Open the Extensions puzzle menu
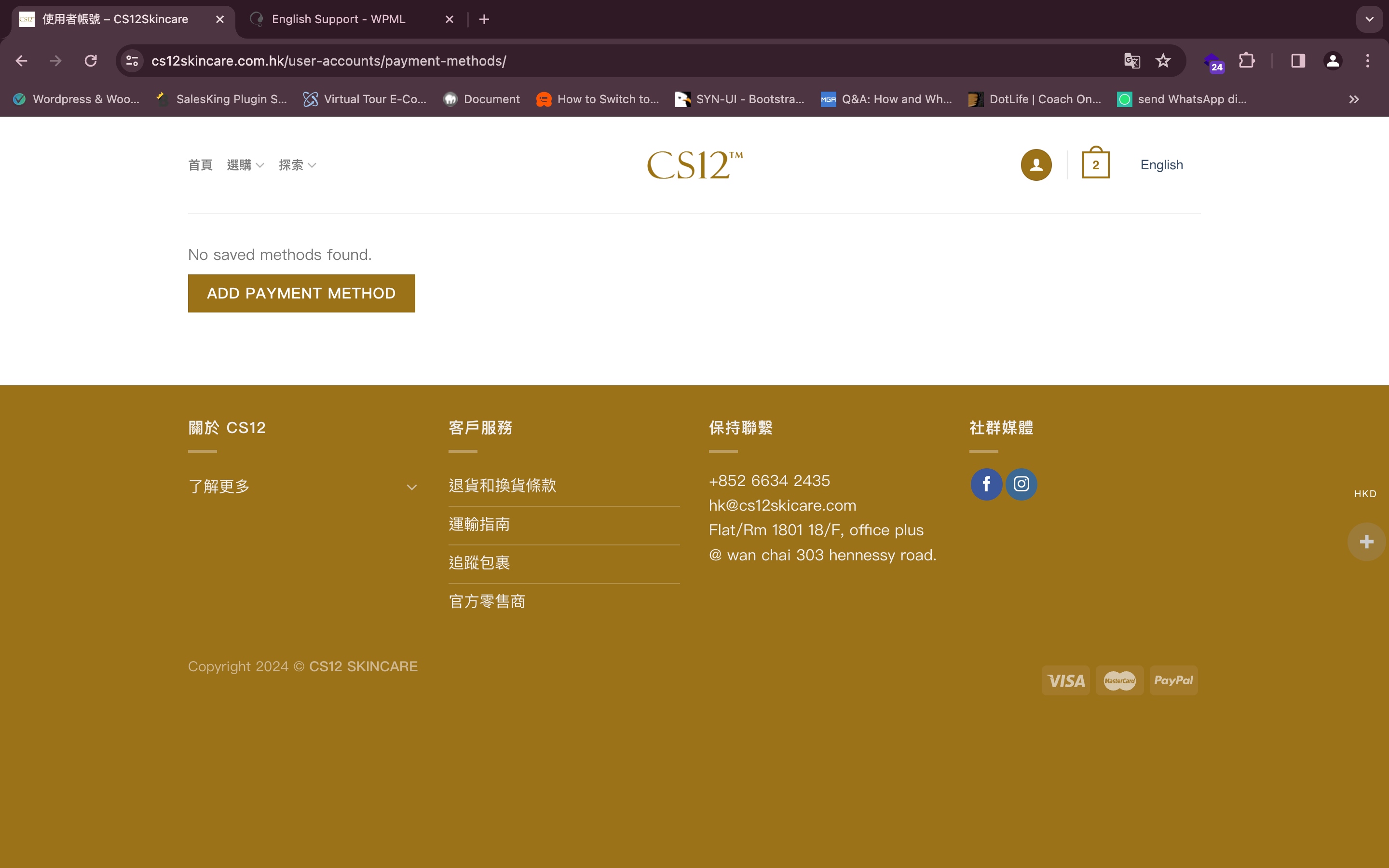 tap(1247, 61)
